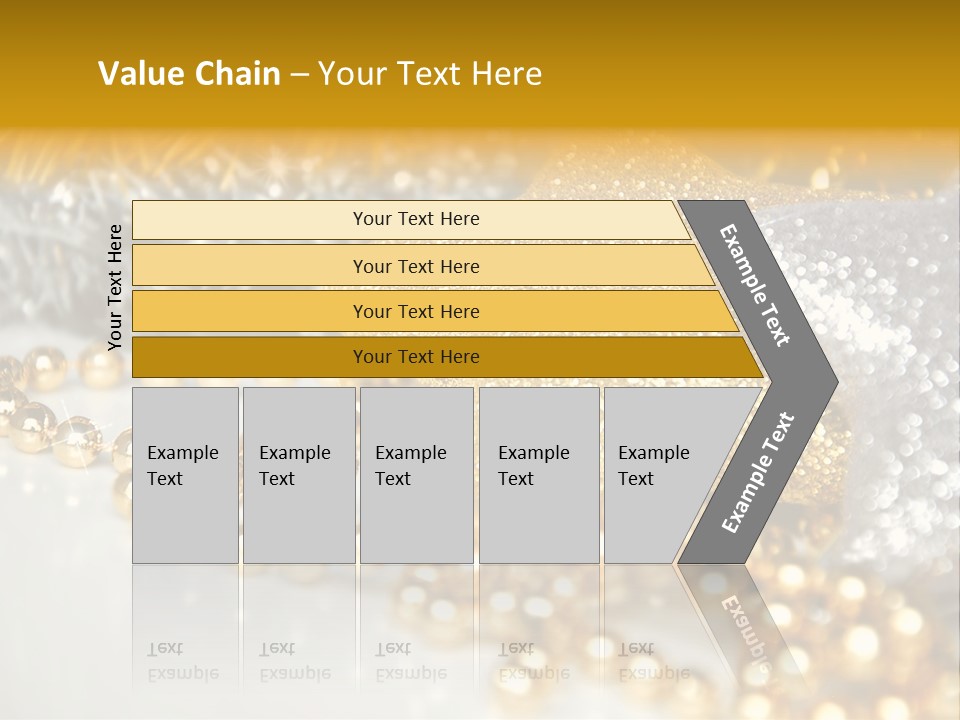Image resolution: width=960 pixels, height=720 pixels.
Task: Select the dark gold fourth text bar
Action: tap(415, 357)
